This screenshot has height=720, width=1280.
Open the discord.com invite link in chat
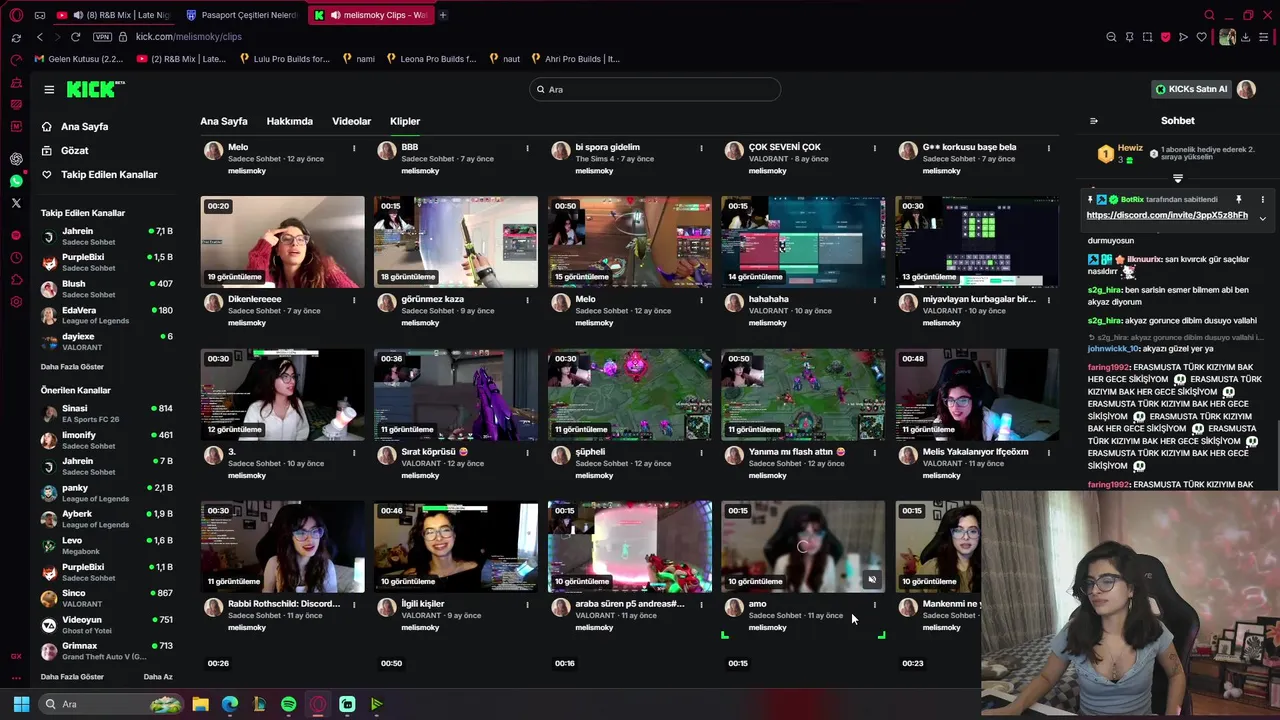(1167, 215)
